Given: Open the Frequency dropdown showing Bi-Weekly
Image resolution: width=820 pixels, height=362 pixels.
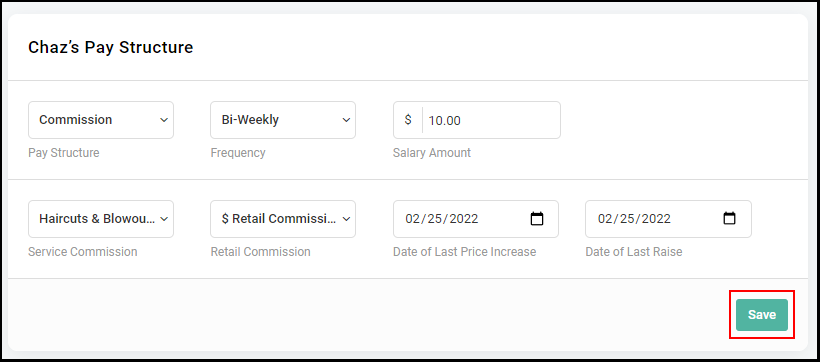Looking at the screenshot, I should [x=283, y=120].
